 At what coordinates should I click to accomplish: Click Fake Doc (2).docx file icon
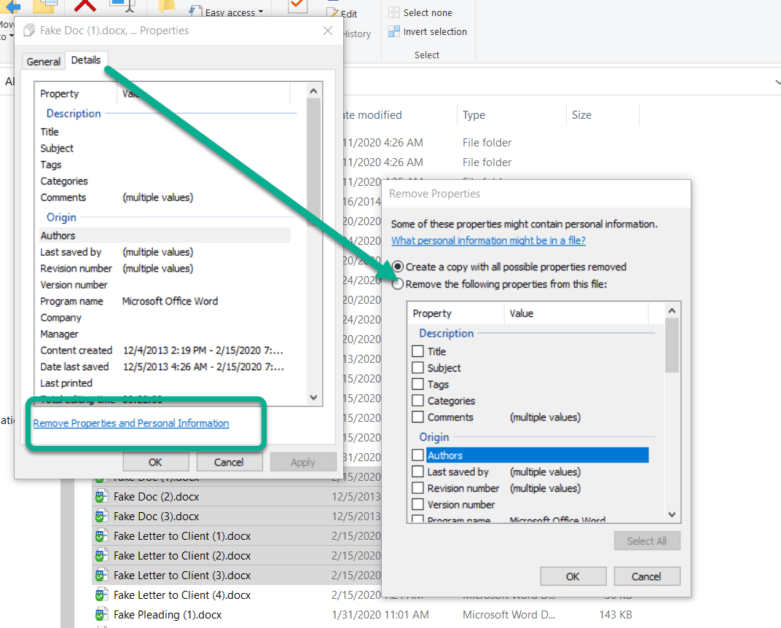[101, 497]
